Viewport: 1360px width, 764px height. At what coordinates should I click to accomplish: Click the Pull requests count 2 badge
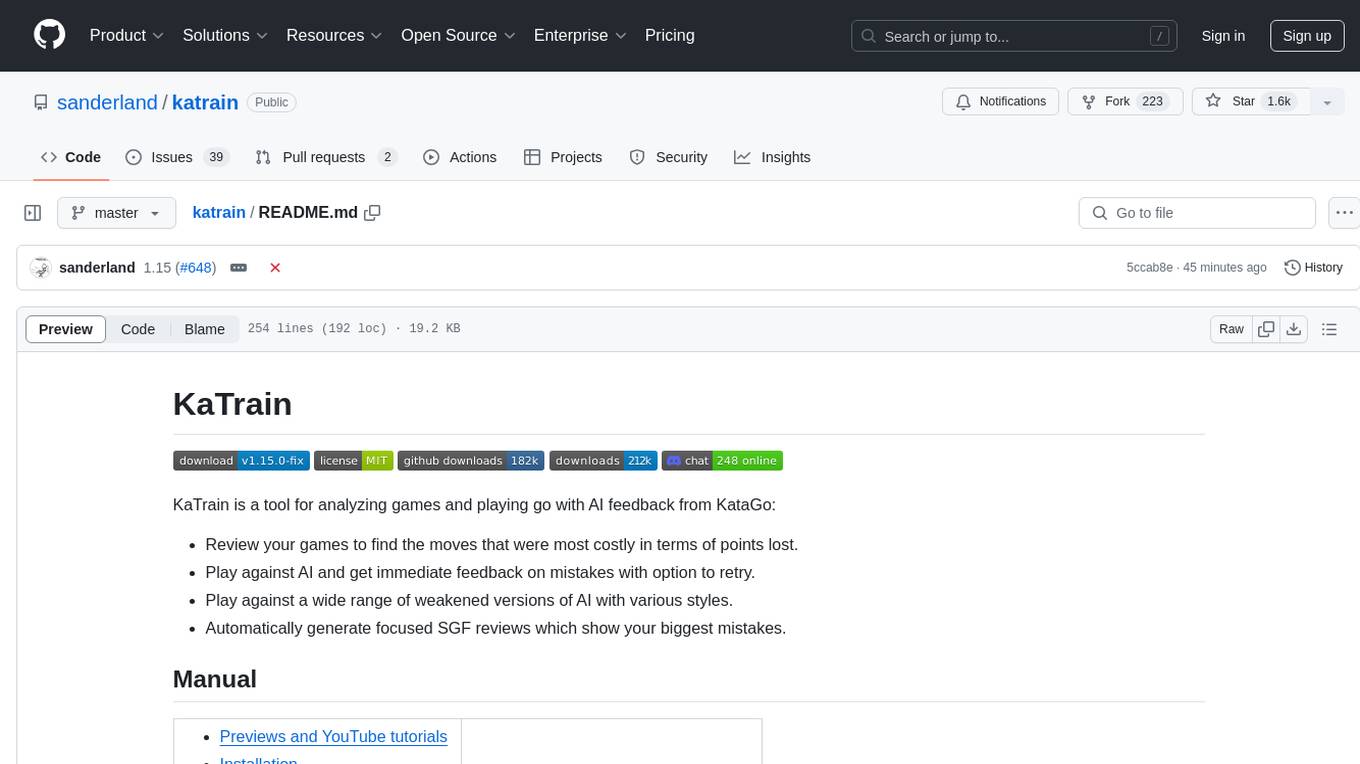click(x=388, y=157)
